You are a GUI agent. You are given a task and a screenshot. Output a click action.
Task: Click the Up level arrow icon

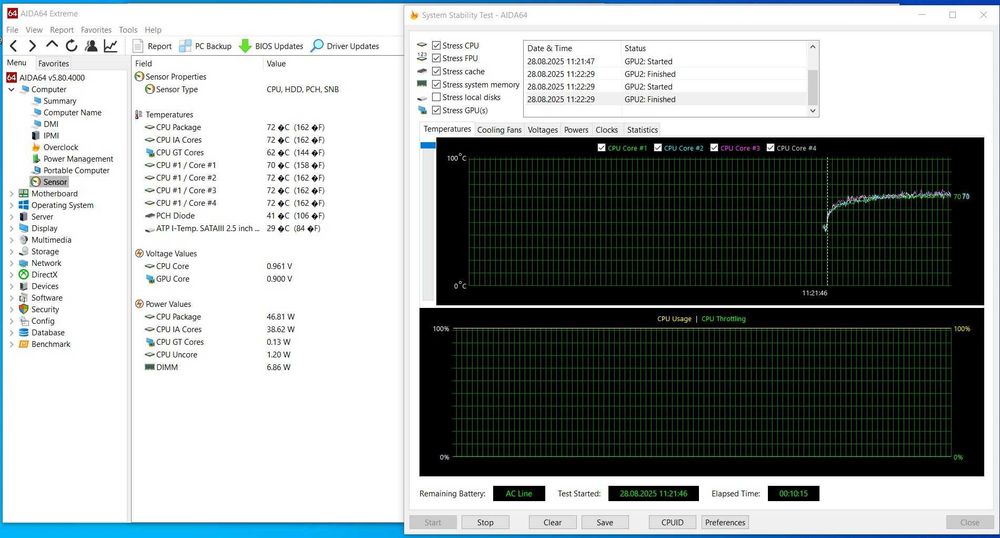click(x=52, y=45)
